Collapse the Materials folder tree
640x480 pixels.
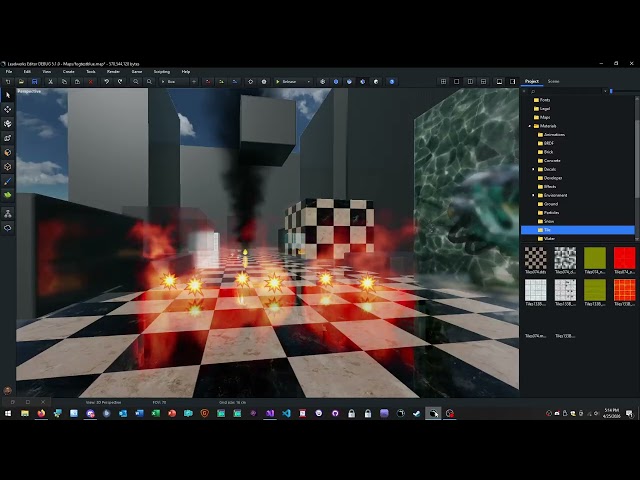click(530, 126)
